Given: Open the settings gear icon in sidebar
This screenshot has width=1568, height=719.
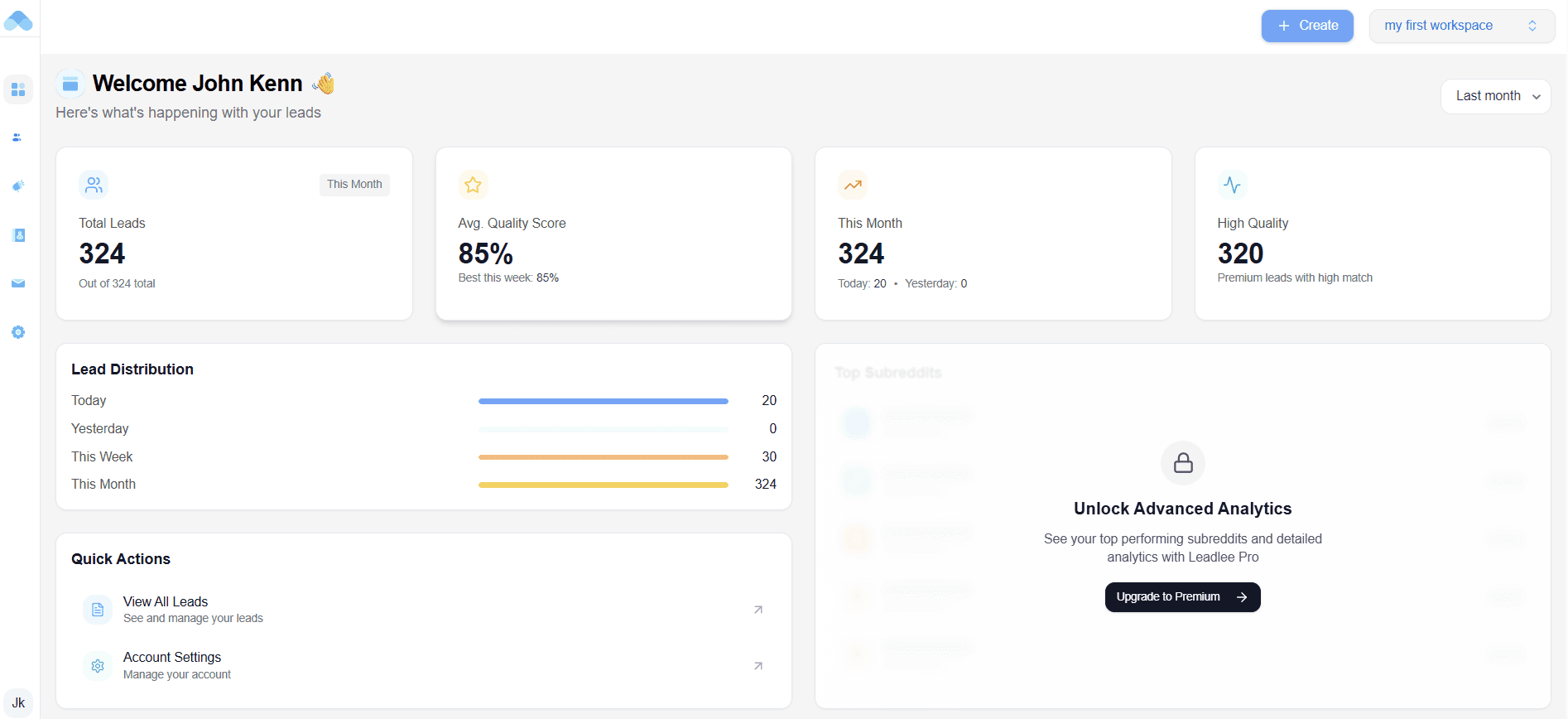Looking at the screenshot, I should click(x=18, y=332).
